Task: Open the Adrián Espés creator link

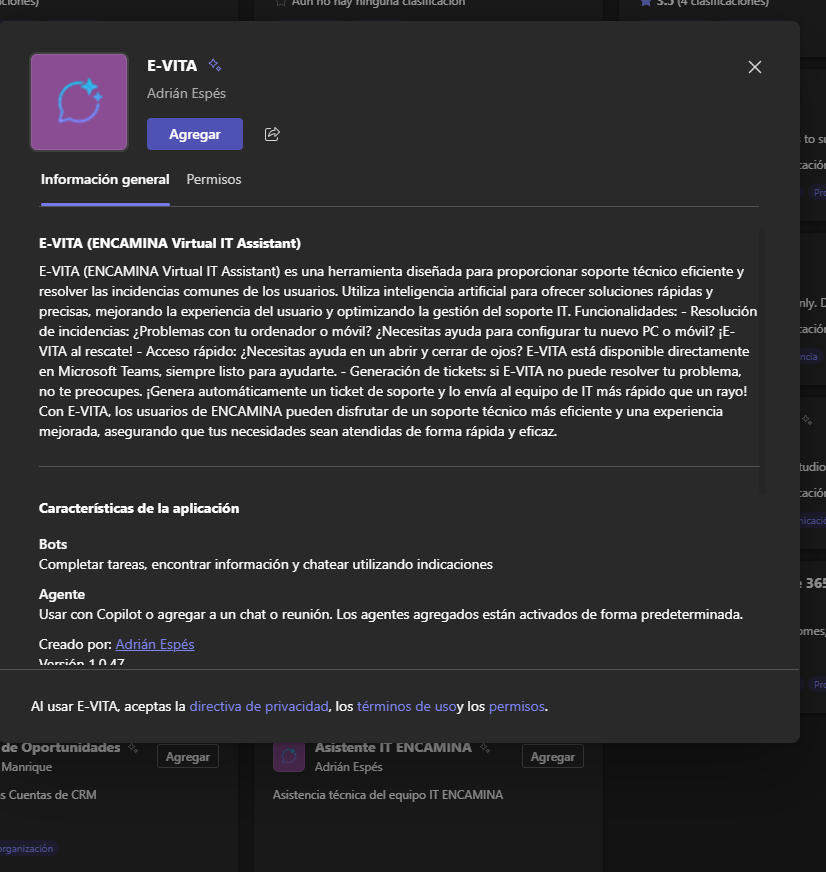Action: coord(155,644)
